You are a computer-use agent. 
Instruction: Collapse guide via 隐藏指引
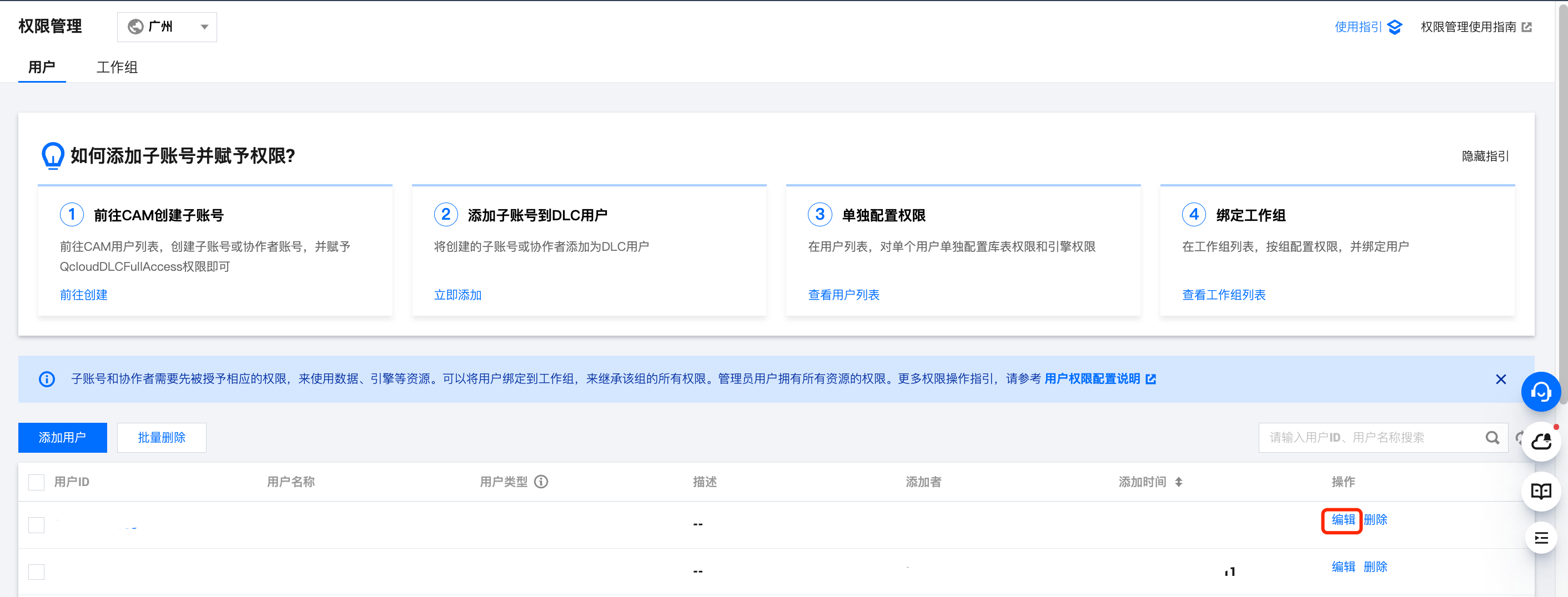pyautogui.click(x=1485, y=156)
